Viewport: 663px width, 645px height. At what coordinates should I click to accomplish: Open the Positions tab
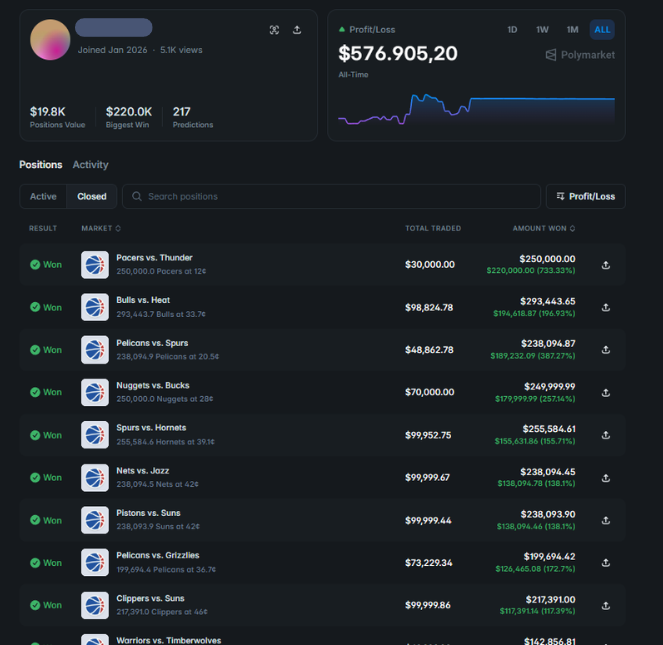point(41,165)
